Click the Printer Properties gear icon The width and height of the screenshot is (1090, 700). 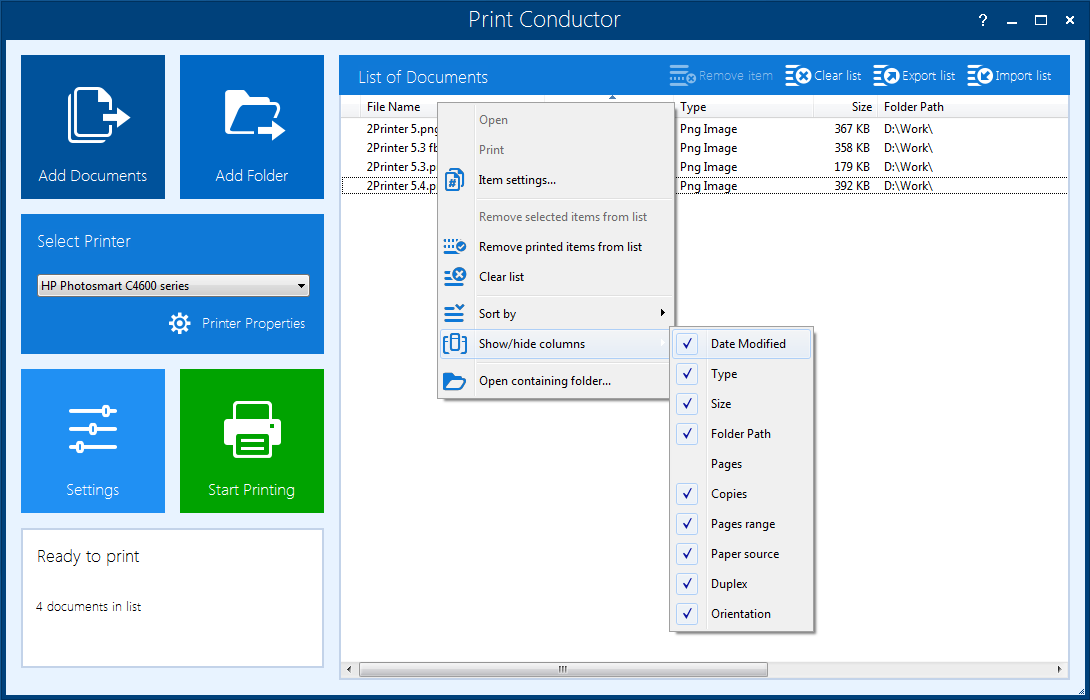click(180, 323)
